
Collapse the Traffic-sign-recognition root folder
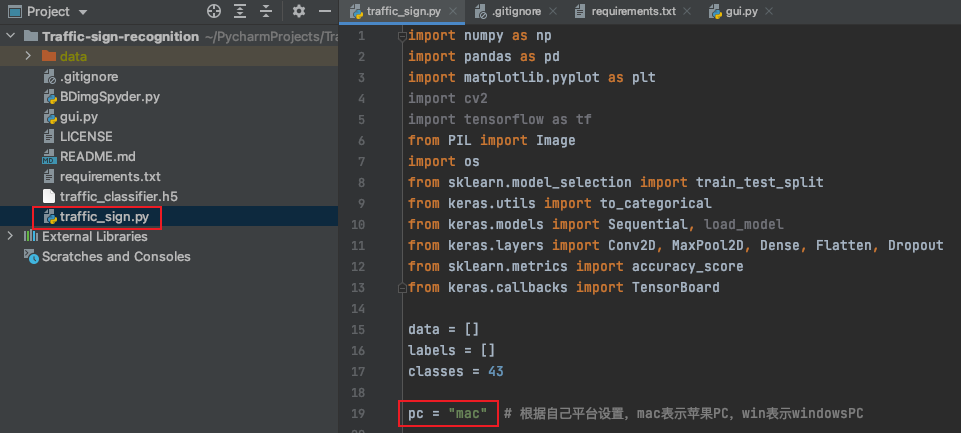coord(11,36)
